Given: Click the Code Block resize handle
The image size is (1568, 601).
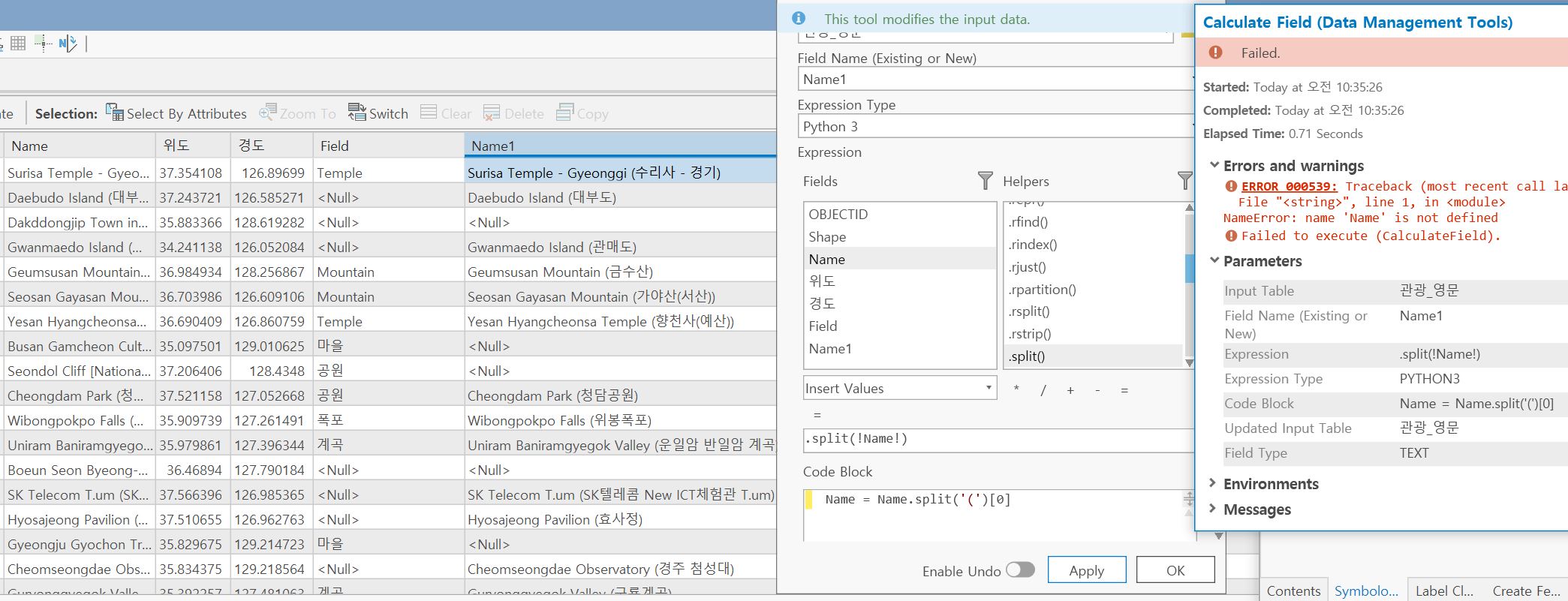Looking at the screenshot, I should tap(1188, 498).
